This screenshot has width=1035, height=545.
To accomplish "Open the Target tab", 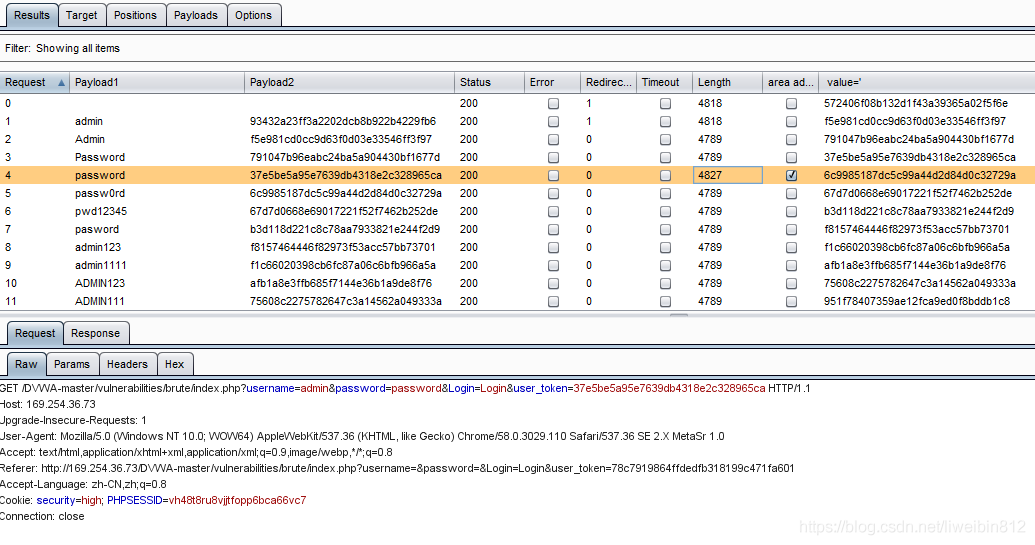I will [82, 15].
